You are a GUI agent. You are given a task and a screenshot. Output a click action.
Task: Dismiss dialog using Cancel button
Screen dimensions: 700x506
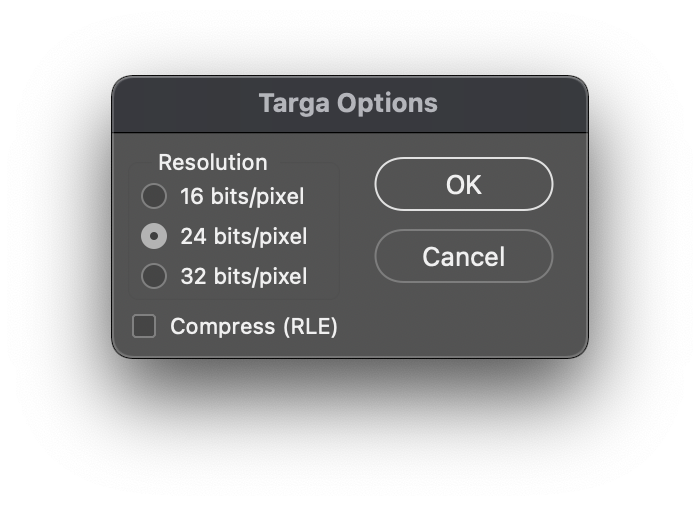(464, 256)
